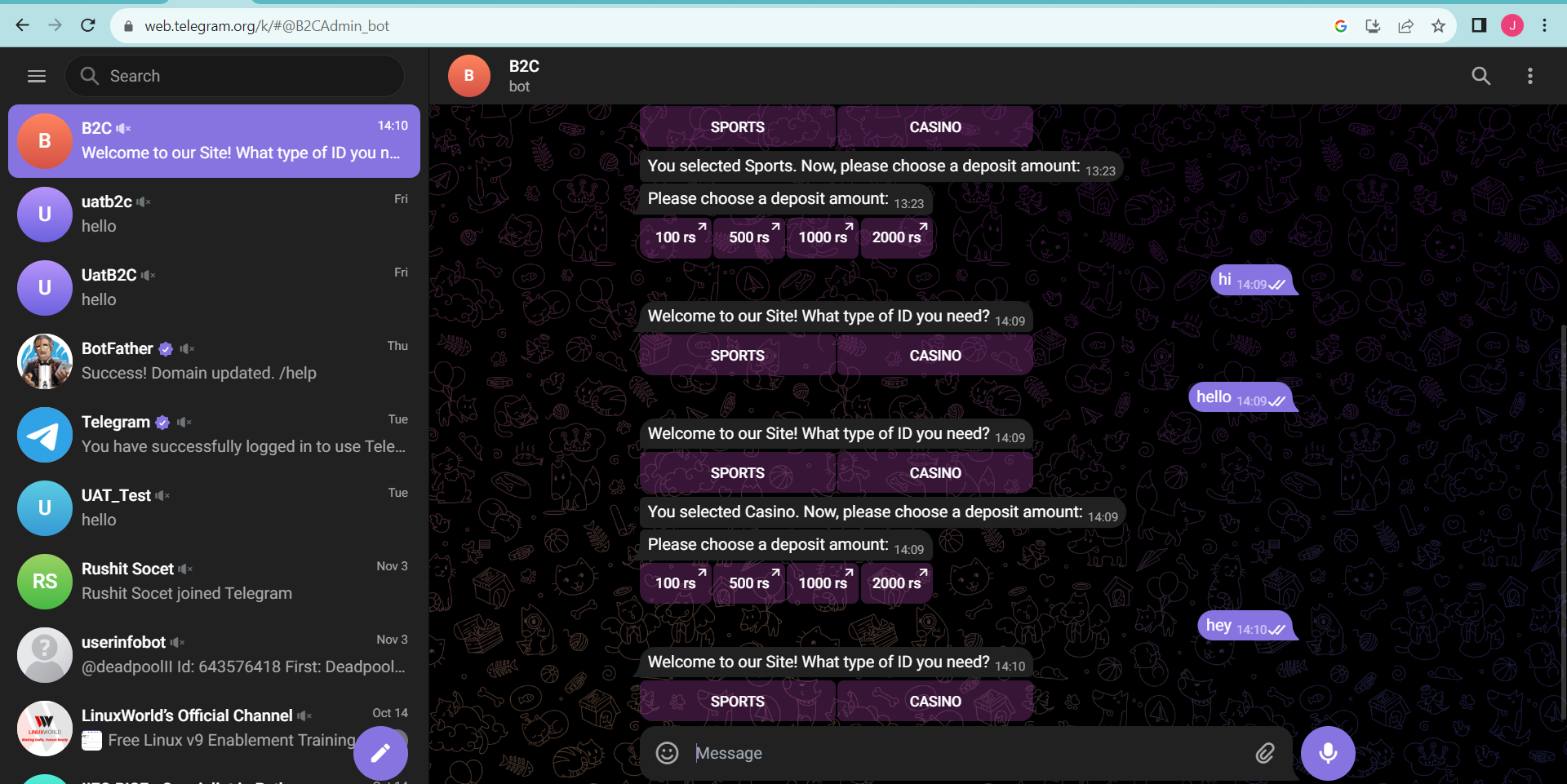Open the Rushit Socet chat
Viewport: 1567px width, 784px height.
214,582
